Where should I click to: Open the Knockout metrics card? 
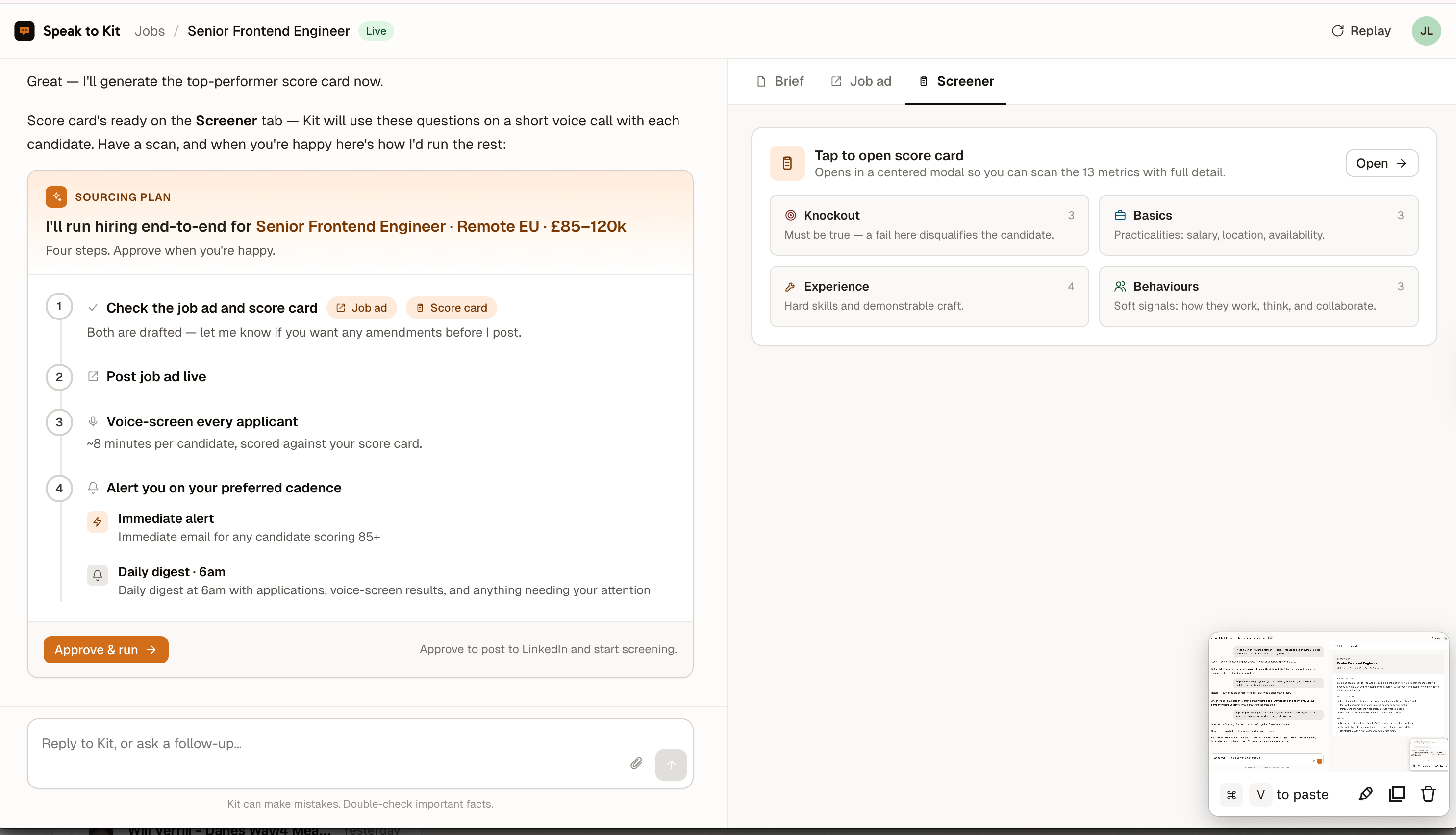click(x=929, y=225)
